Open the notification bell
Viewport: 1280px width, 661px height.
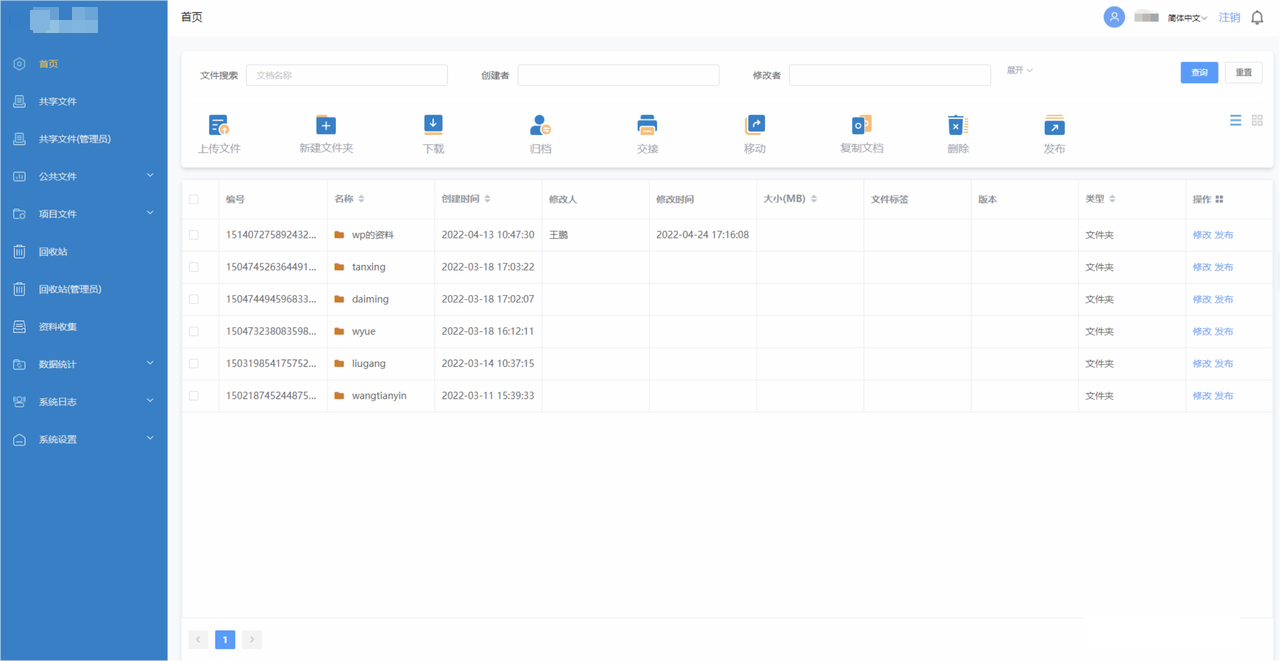(1257, 18)
